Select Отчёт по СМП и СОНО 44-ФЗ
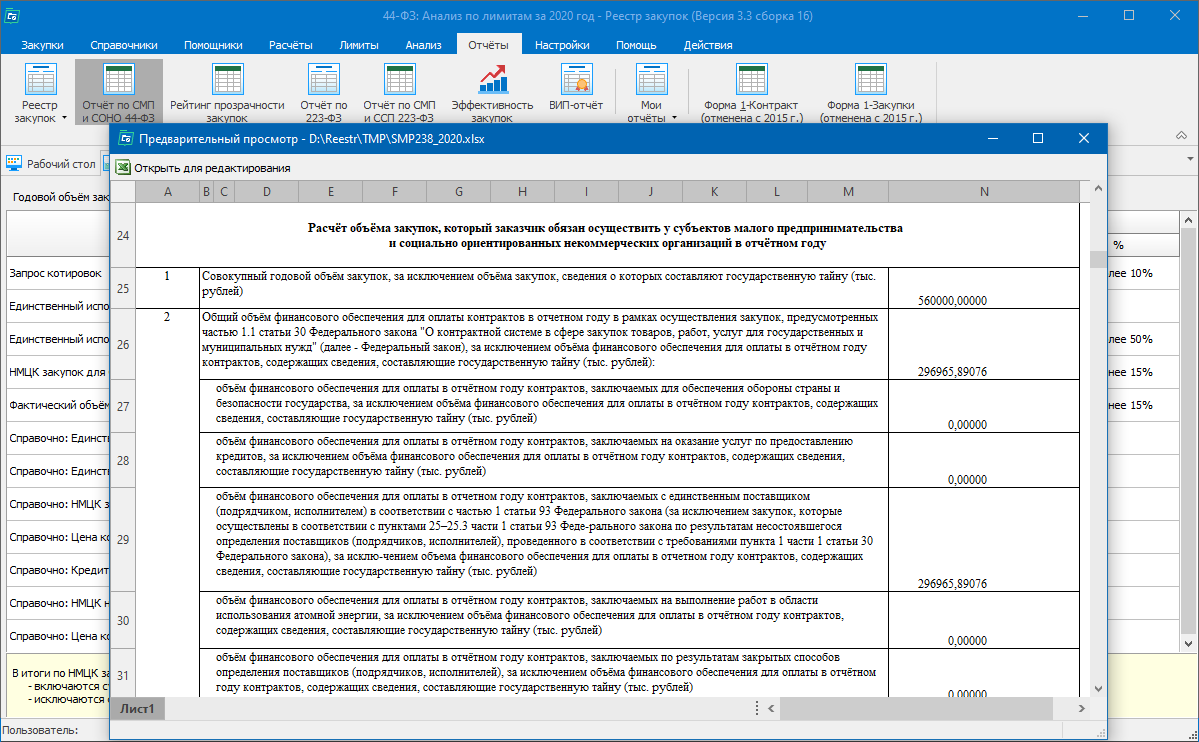Viewport: 1199px width, 742px height. coord(119,92)
